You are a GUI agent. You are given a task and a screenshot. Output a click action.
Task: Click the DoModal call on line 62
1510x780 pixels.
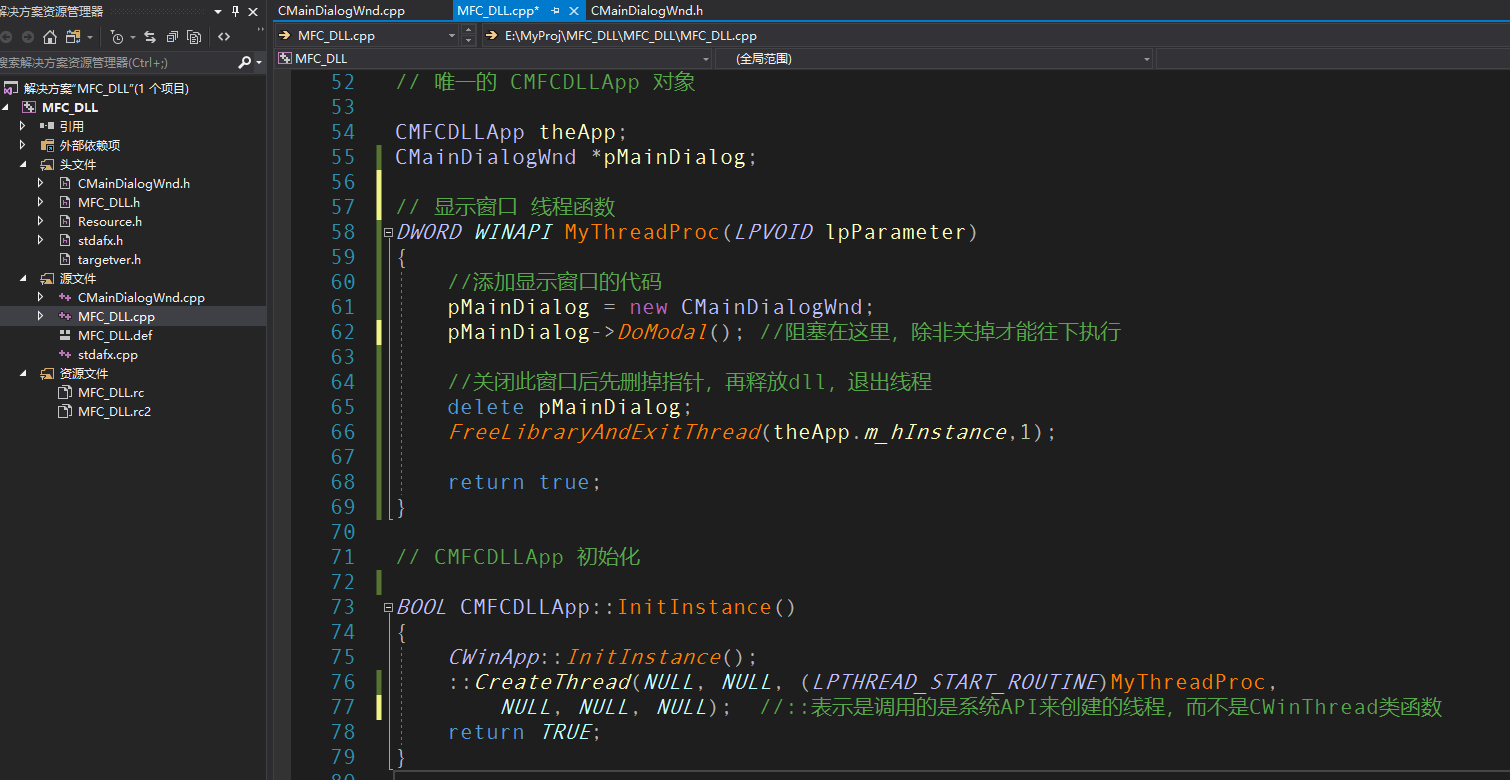point(663,332)
